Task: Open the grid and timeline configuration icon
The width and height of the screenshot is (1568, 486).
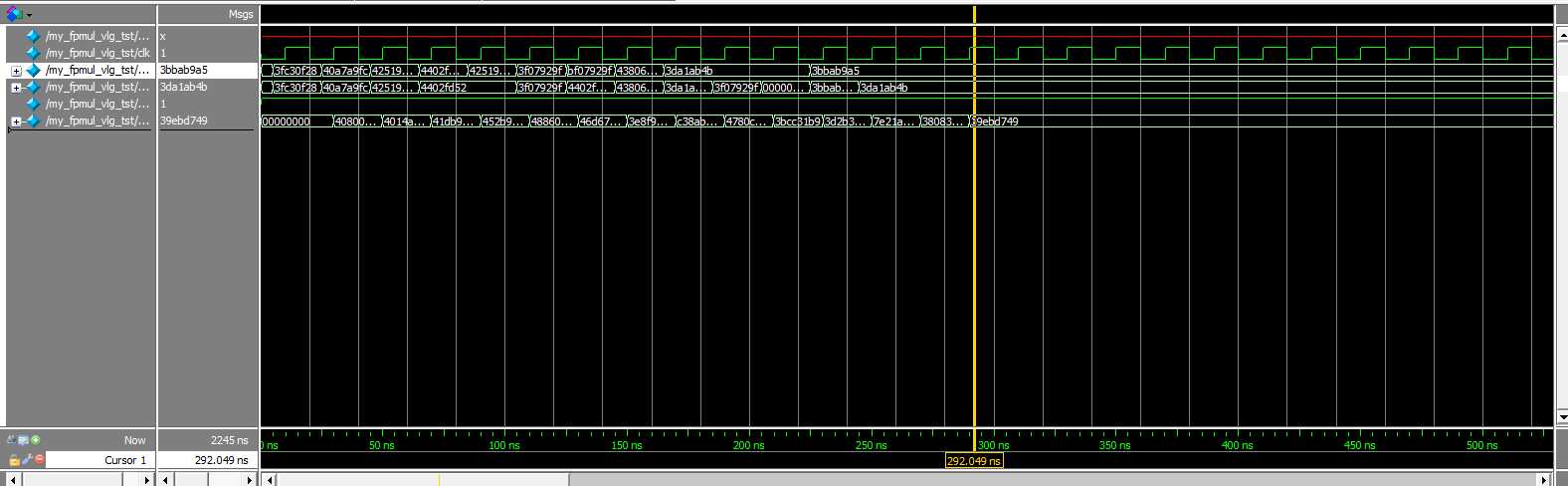Action: point(24,440)
